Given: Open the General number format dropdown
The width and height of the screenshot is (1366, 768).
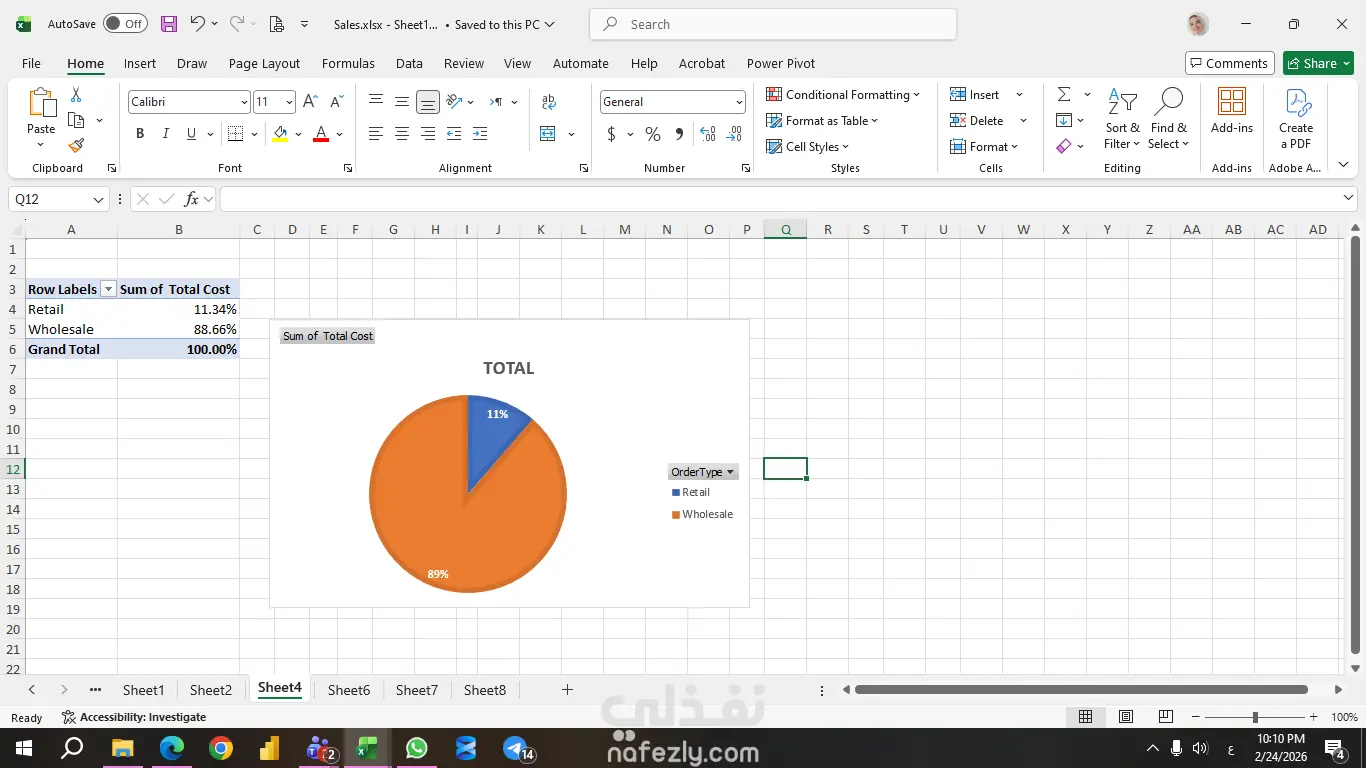Looking at the screenshot, I should tap(739, 102).
